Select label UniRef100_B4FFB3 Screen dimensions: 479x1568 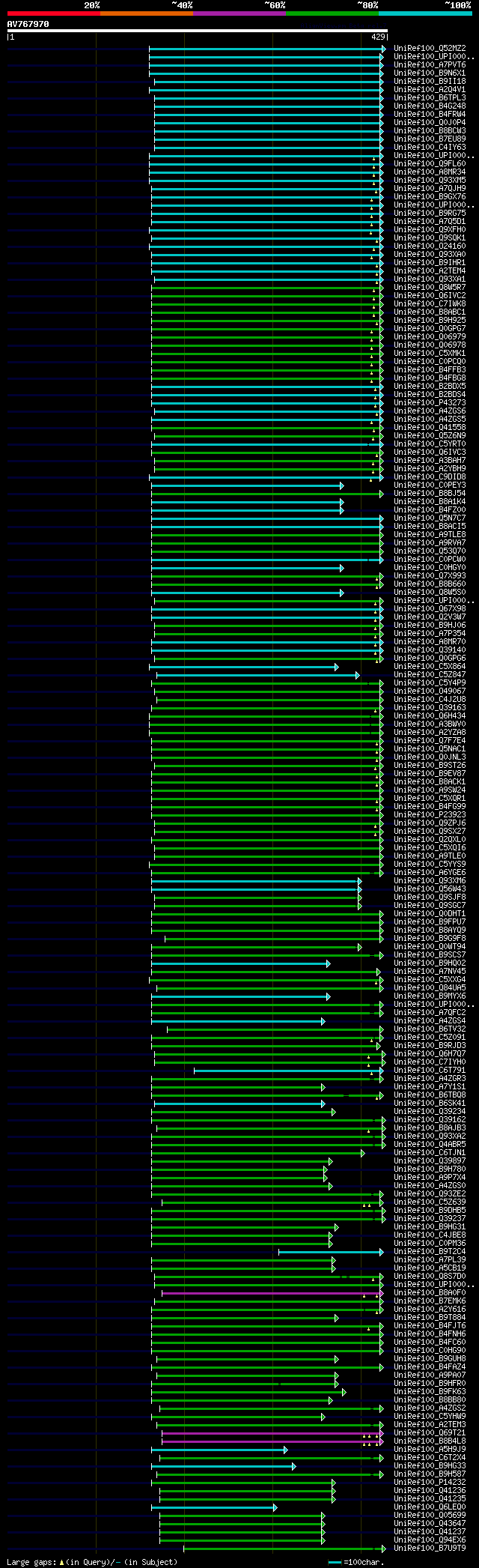(x=430, y=370)
